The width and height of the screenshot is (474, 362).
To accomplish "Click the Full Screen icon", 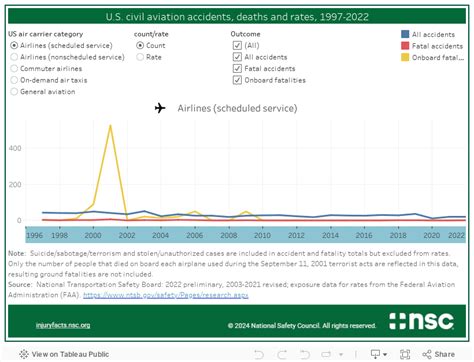I will (x=405, y=354).
